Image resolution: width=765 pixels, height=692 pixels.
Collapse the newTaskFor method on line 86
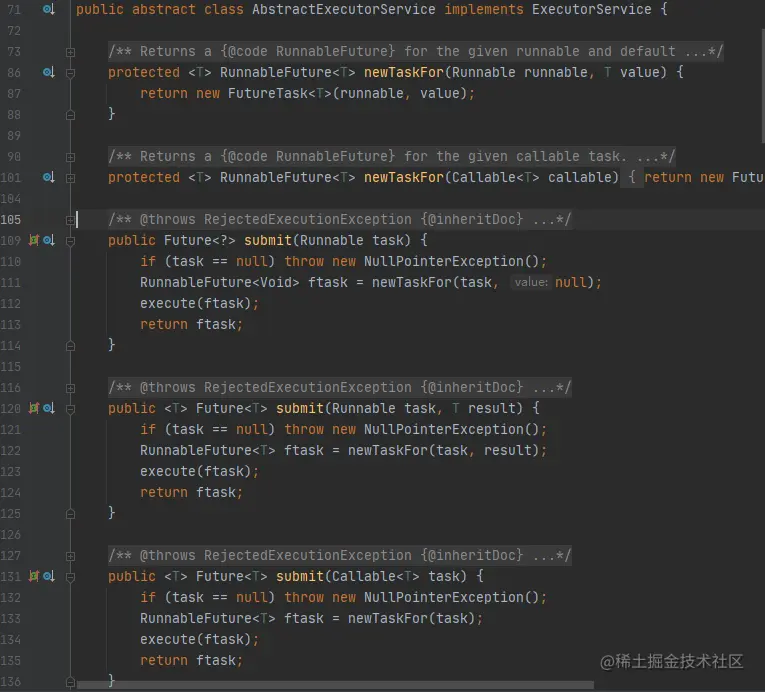[70, 73]
